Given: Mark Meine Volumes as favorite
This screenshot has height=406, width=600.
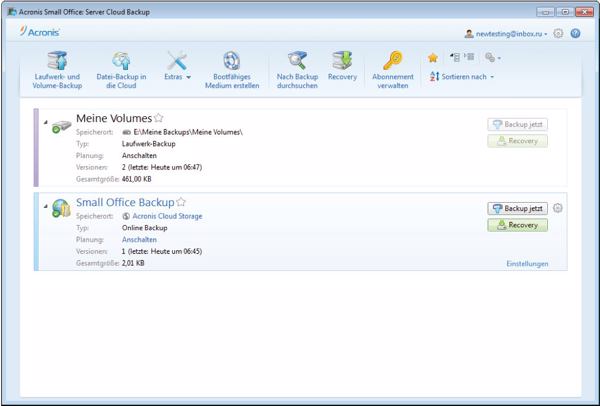Looking at the screenshot, I should (158, 118).
